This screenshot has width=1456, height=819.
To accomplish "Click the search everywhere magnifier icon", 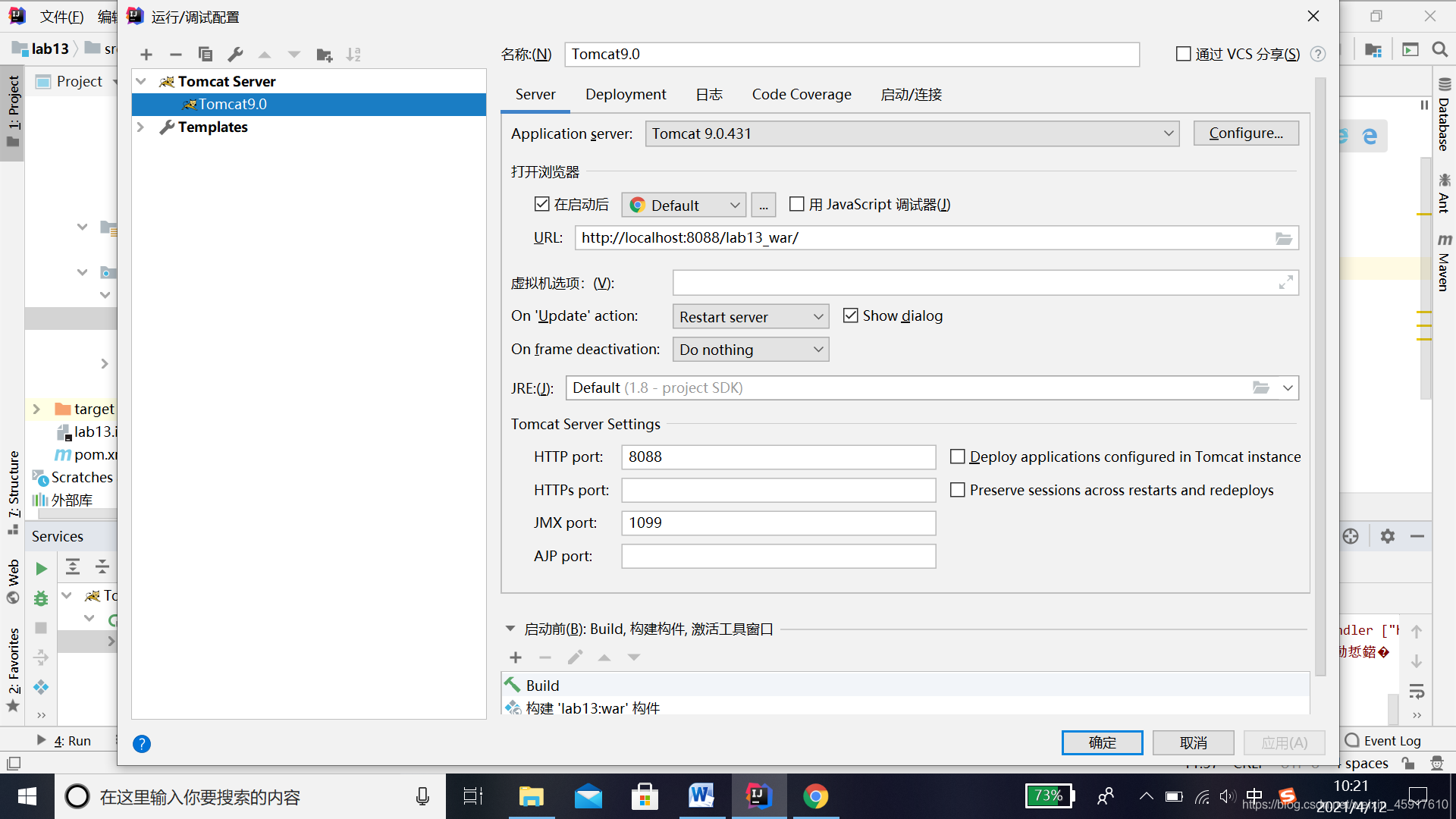I will click(1439, 49).
